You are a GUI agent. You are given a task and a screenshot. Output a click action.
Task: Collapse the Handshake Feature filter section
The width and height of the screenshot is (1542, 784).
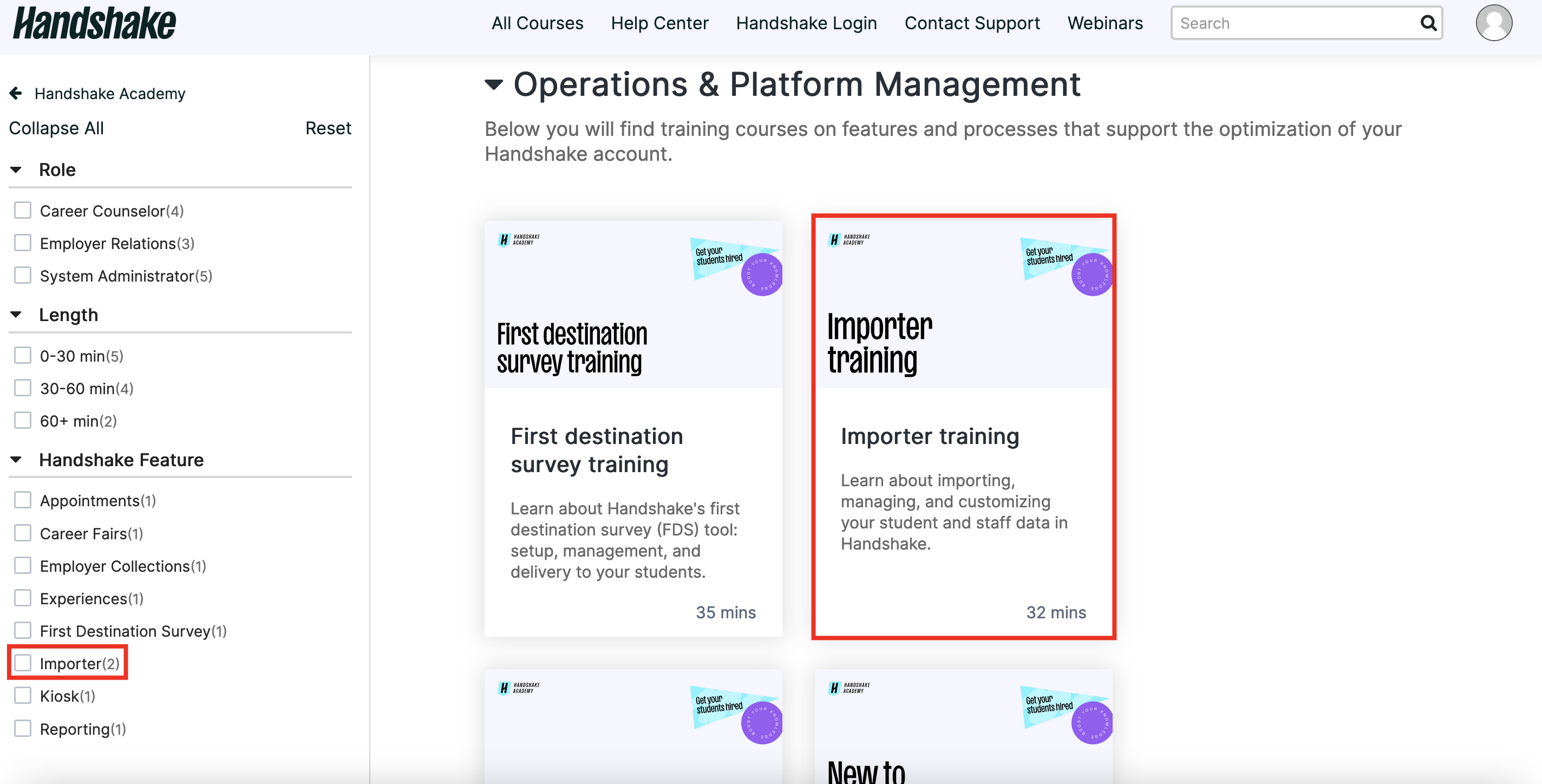16,460
